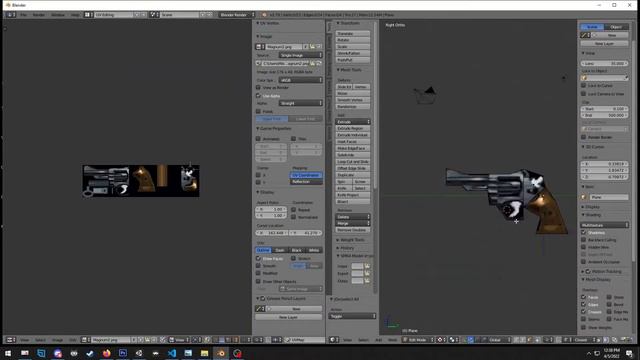
Task: Open the Render menu
Action: [39, 15]
